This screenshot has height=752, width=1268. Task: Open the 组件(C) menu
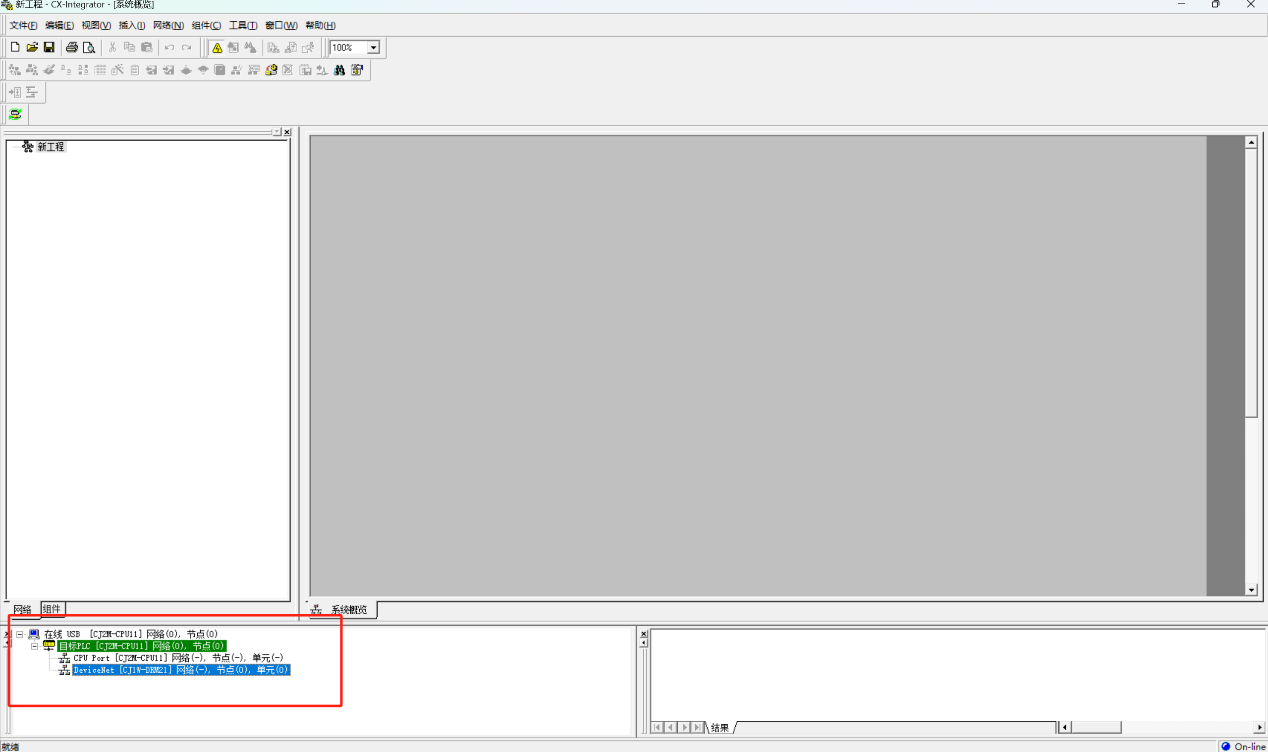point(206,25)
